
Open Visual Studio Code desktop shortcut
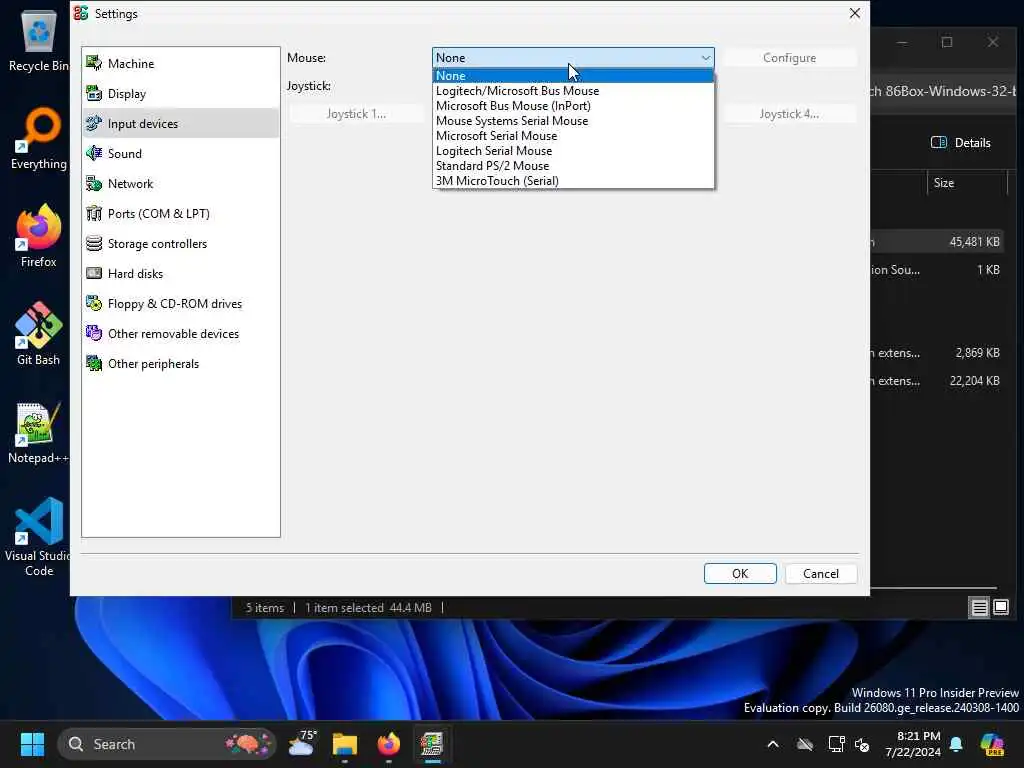[x=38, y=537]
